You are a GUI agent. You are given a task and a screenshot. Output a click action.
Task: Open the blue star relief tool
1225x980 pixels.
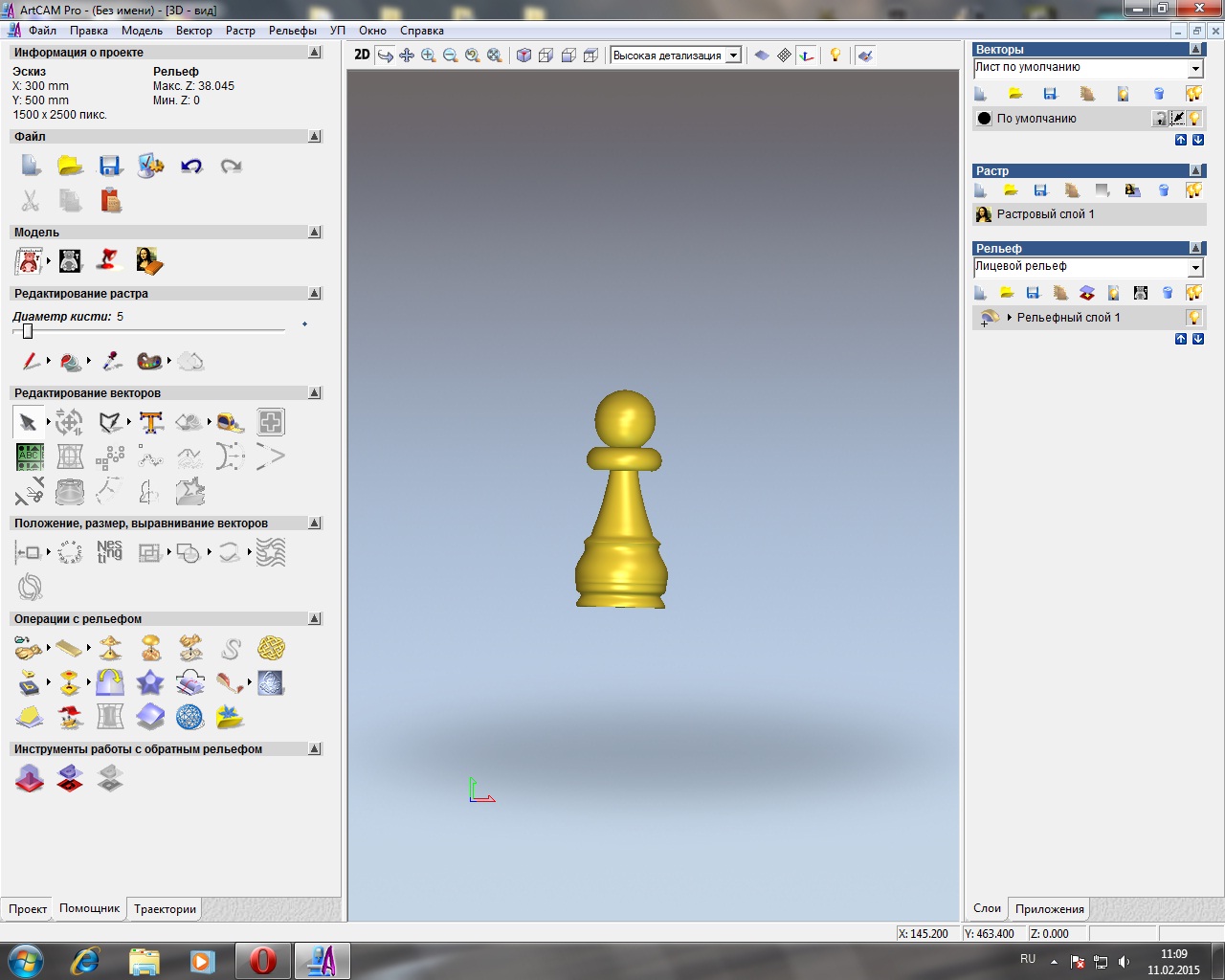150,683
